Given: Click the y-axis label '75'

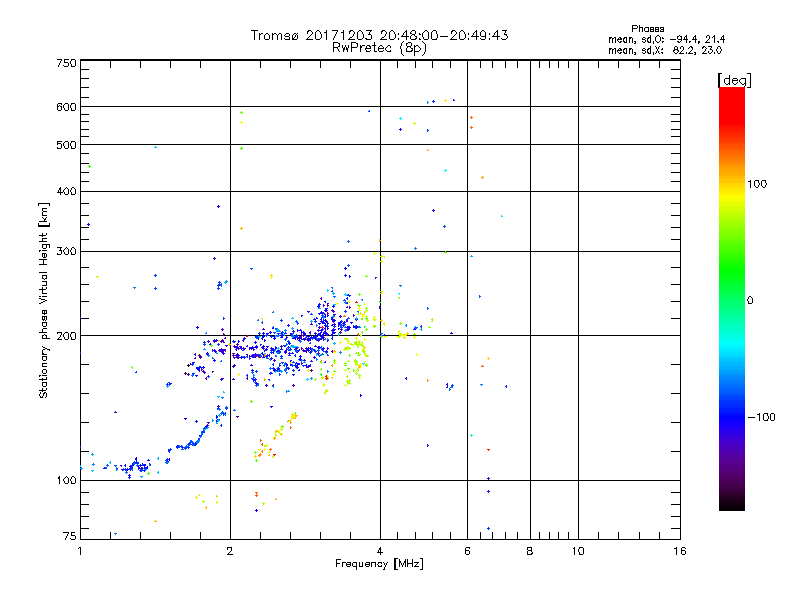Looking at the screenshot, I should coord(70,536).
